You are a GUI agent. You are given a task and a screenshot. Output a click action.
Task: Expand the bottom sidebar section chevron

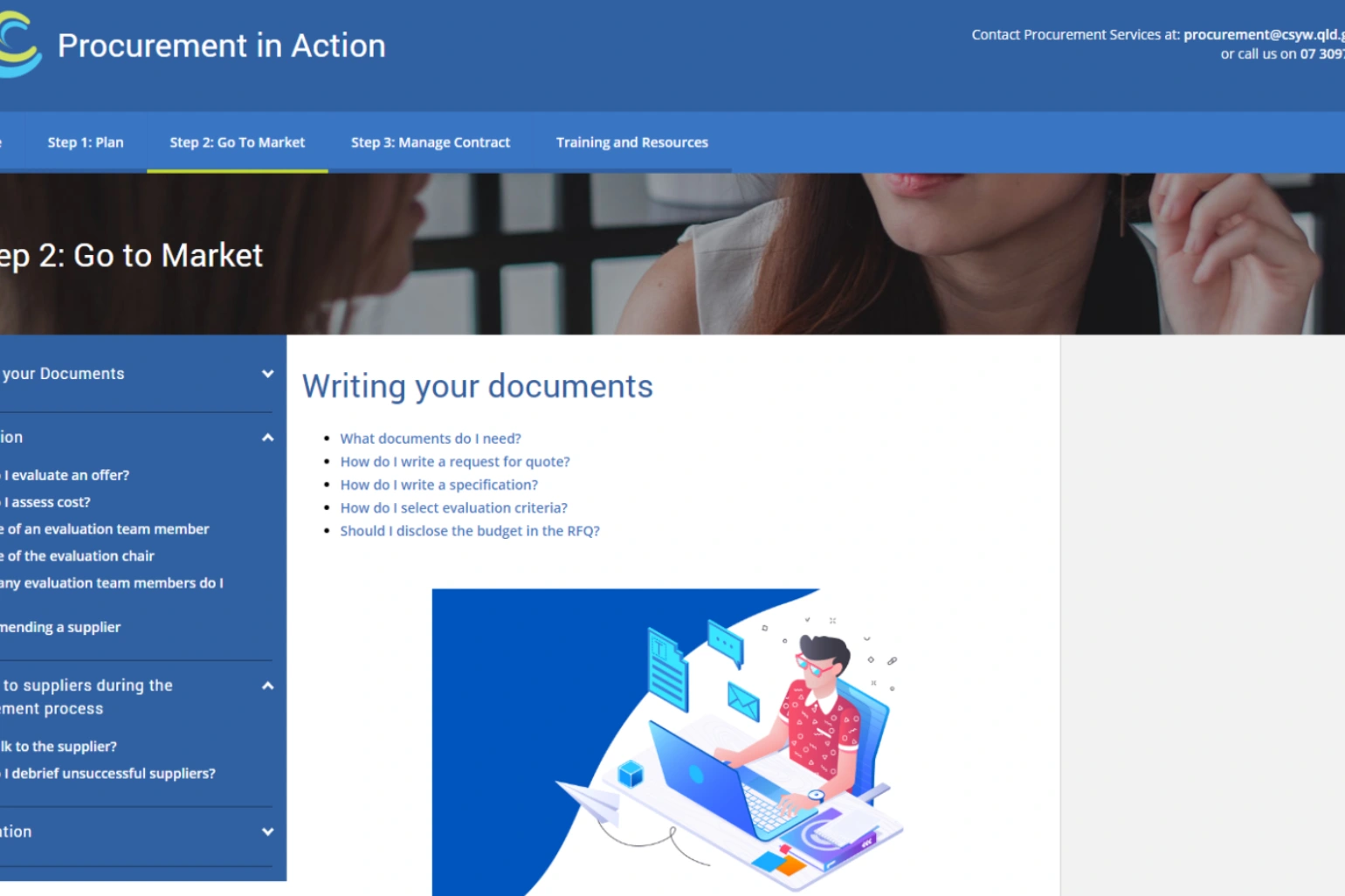(x=267, y=832)
